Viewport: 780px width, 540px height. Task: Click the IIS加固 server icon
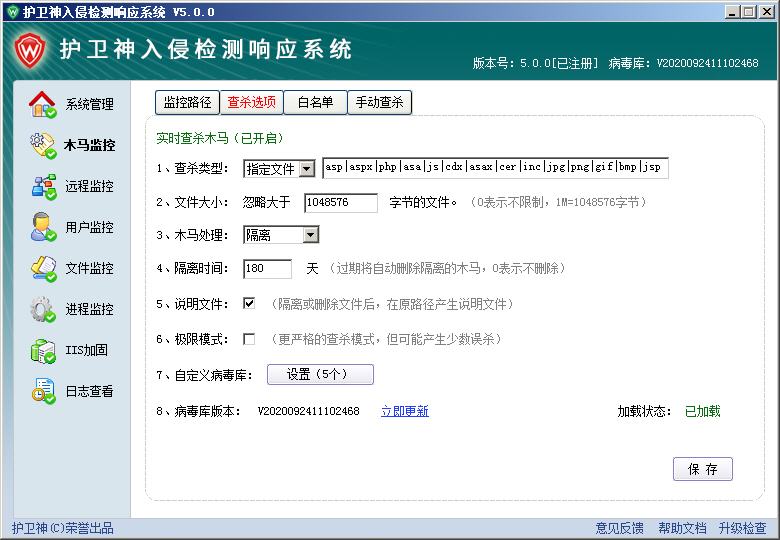[x=43, y=350]
